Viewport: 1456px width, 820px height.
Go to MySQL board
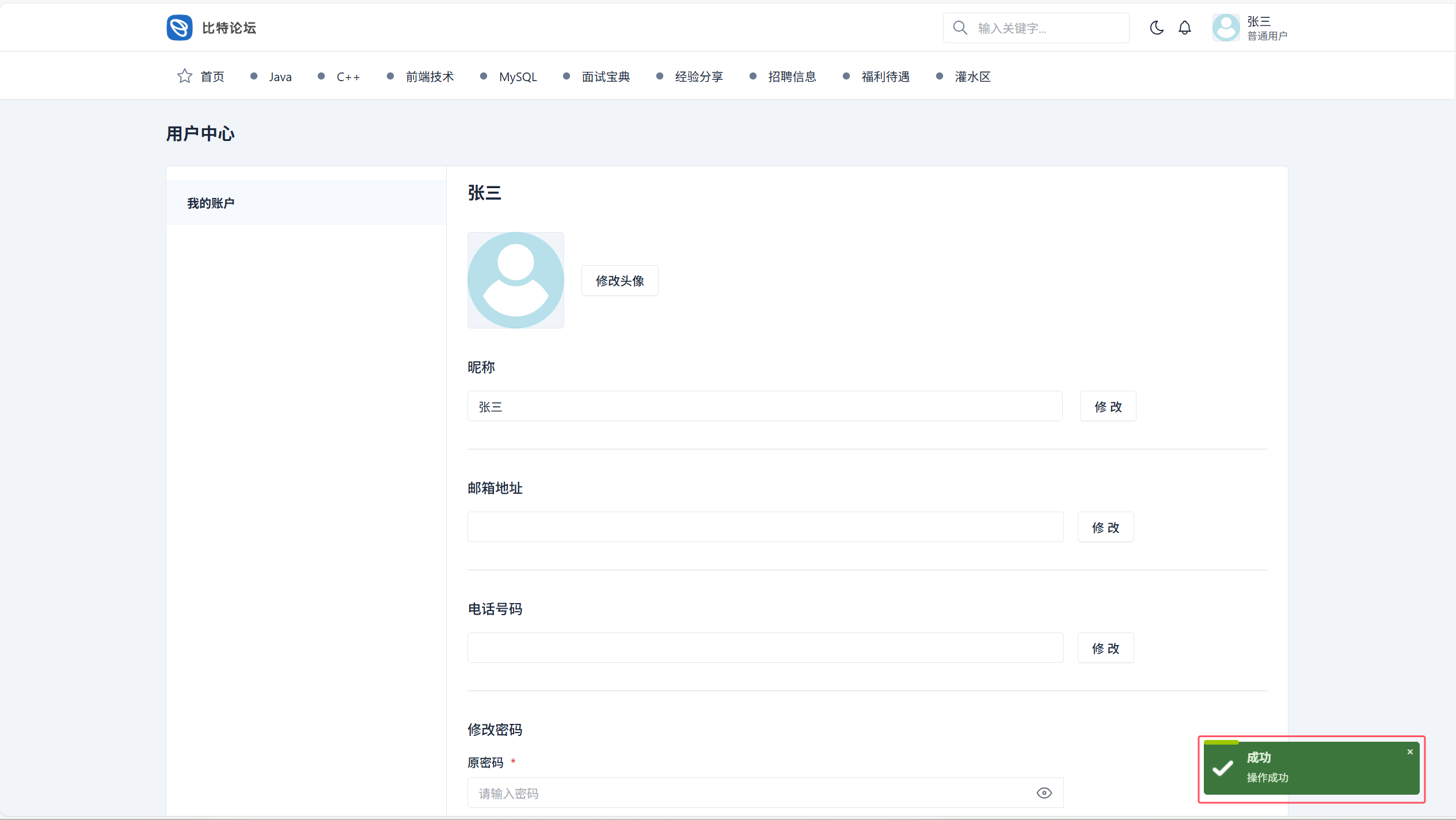click(x=518, y=77)
